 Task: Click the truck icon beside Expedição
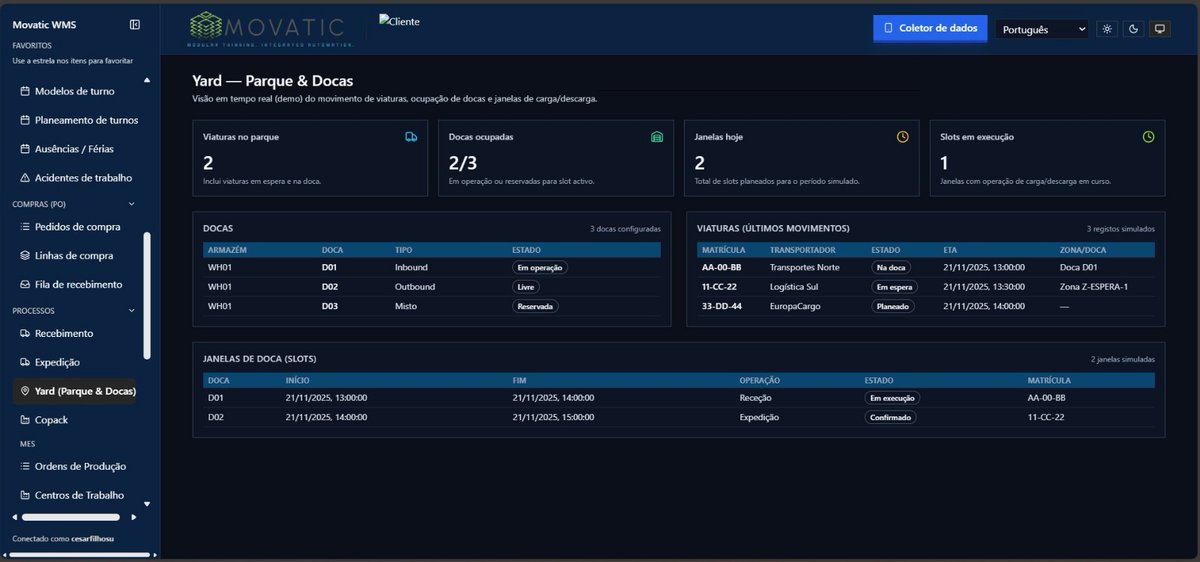point(25,362)
